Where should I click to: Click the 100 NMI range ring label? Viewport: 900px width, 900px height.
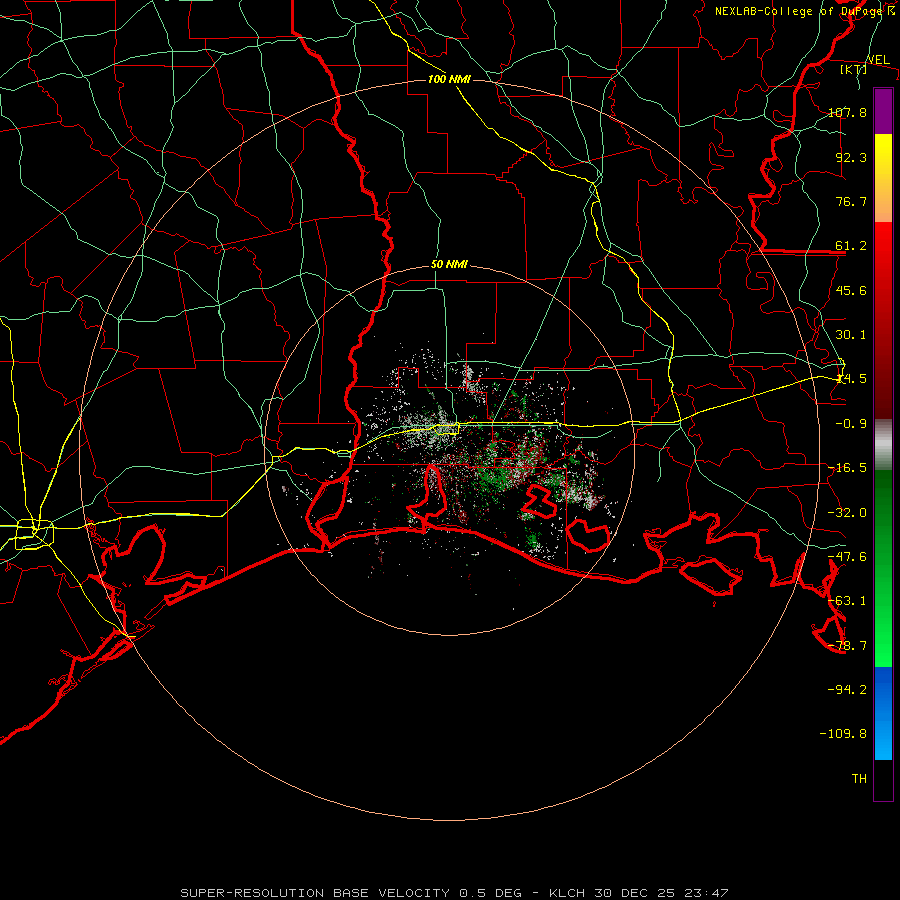[449, 79]
